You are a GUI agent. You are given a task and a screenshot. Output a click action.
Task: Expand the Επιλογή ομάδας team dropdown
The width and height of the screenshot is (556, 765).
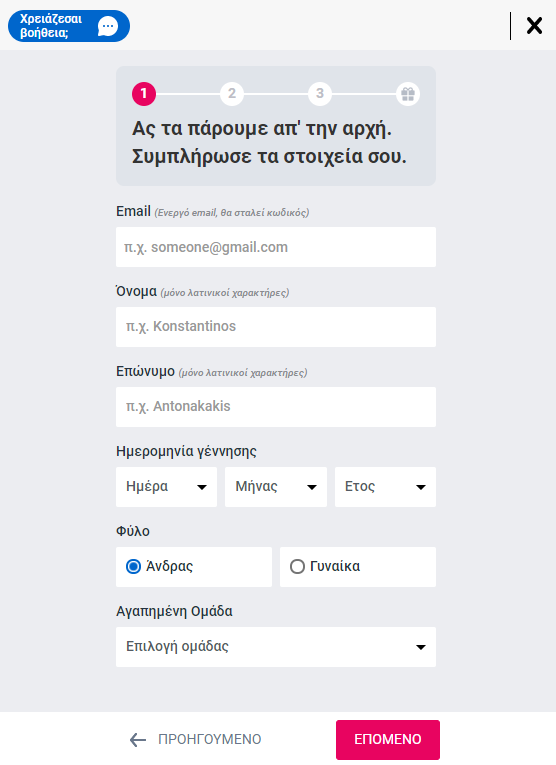(x=276, y=647)
